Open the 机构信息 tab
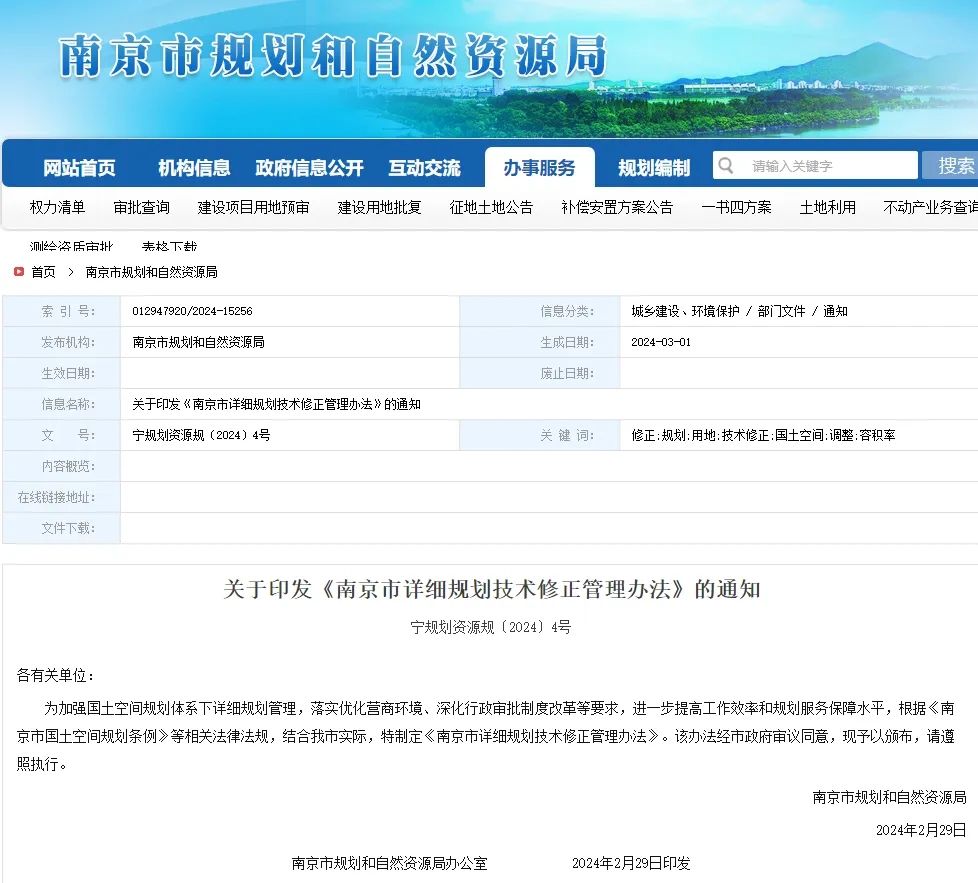 tap(194, 168)
